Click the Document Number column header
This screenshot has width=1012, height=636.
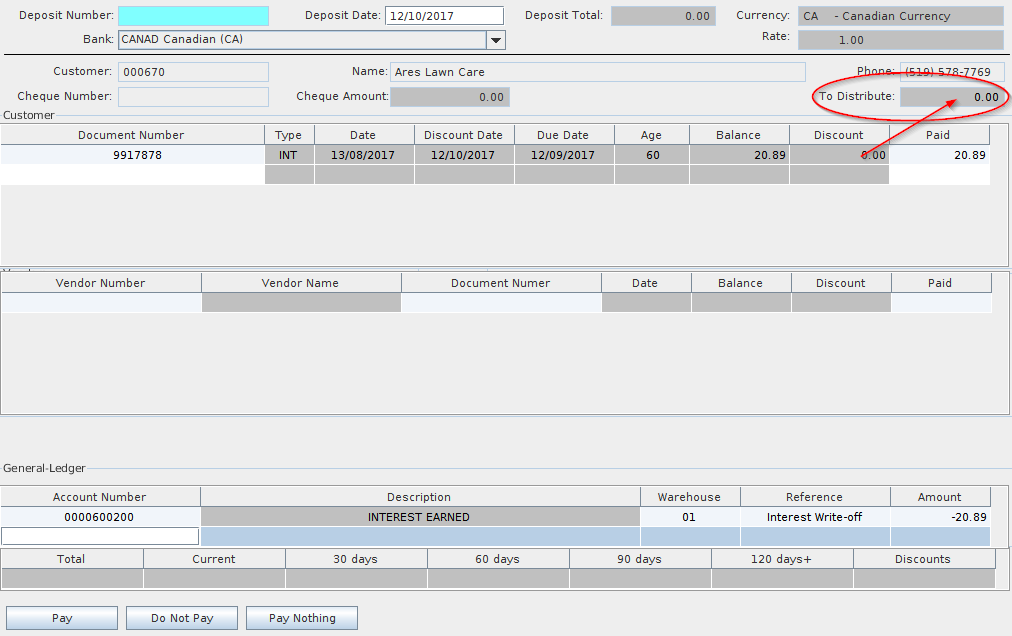tap(132, 135)
